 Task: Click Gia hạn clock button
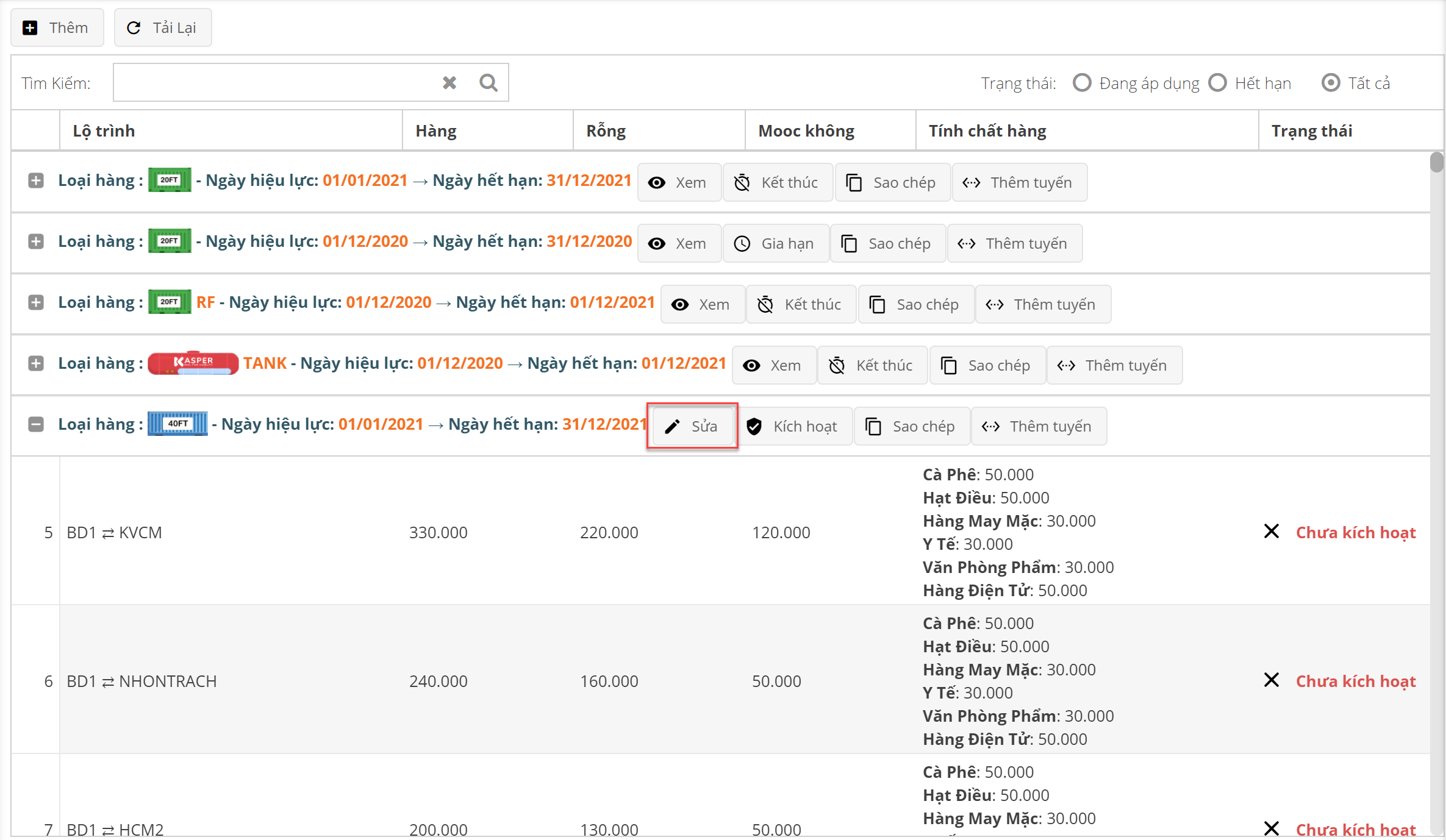coord(775,243)
